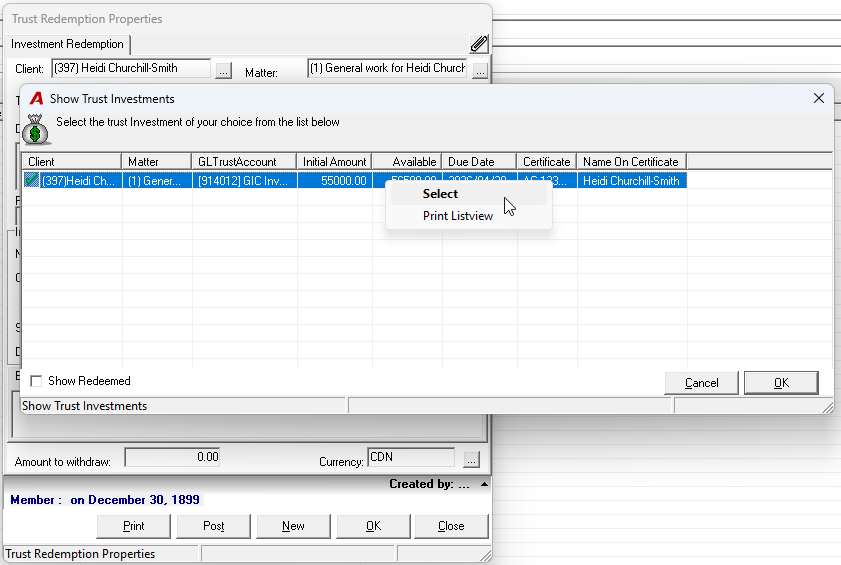Click the green checkmark on Heidi's row
The height and width of the screenshot is (565, 841).
pos(32,180)
